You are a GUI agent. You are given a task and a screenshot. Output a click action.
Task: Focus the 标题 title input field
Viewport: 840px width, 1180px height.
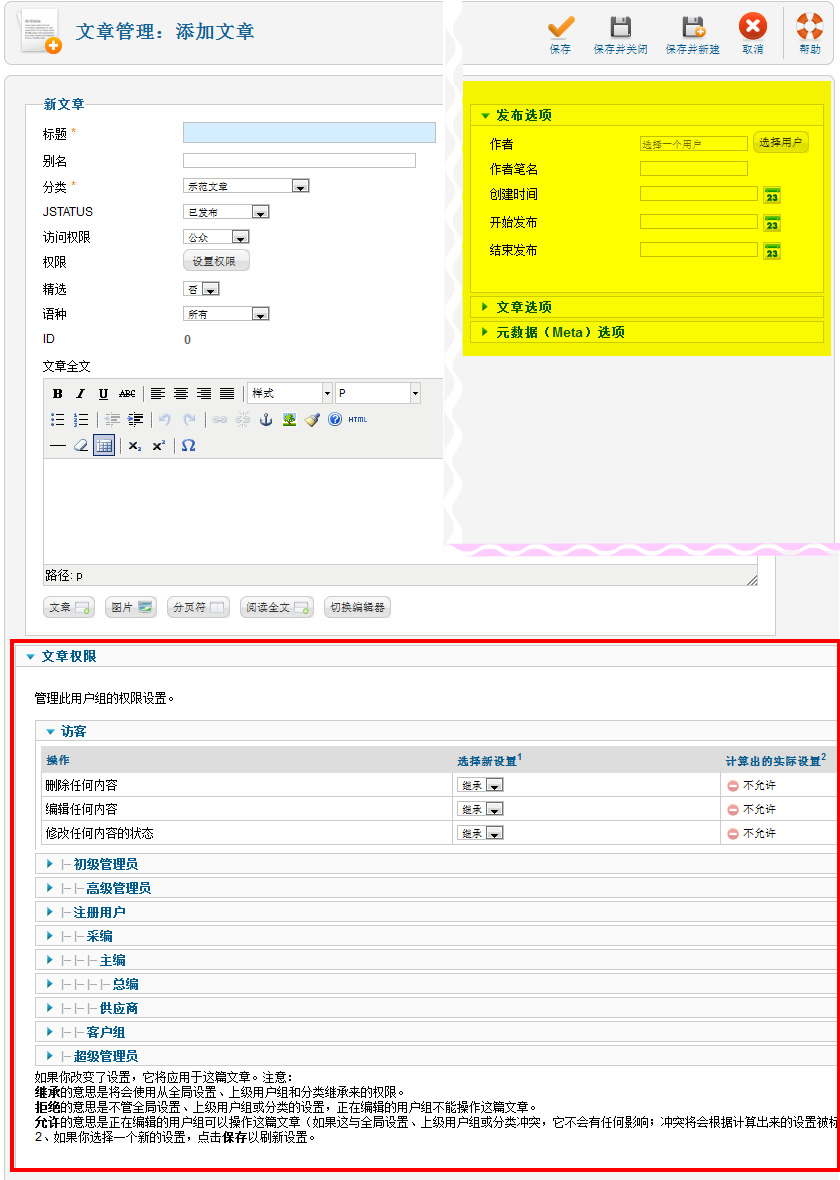pos(309,133)
